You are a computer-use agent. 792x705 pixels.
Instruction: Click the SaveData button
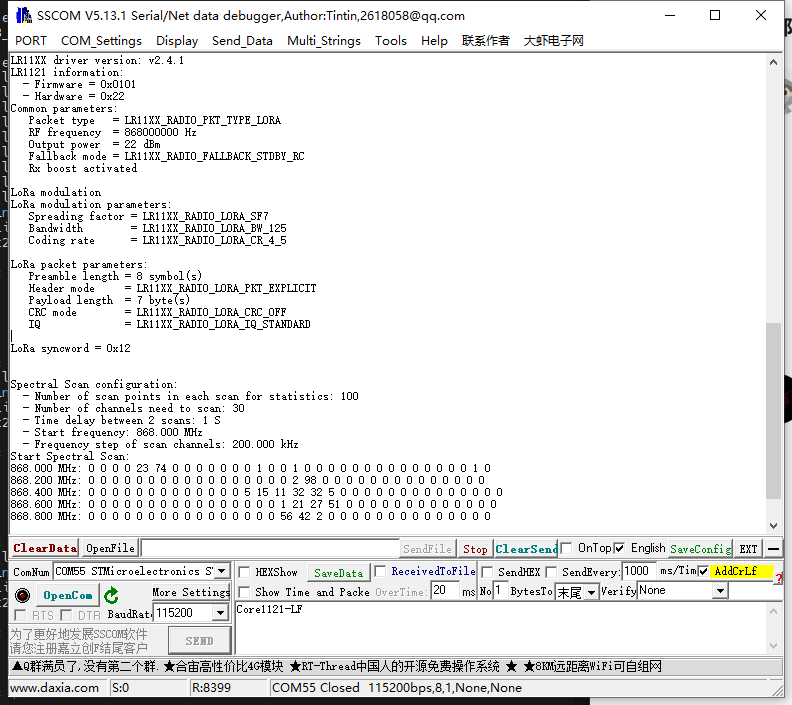coord(338,573)
